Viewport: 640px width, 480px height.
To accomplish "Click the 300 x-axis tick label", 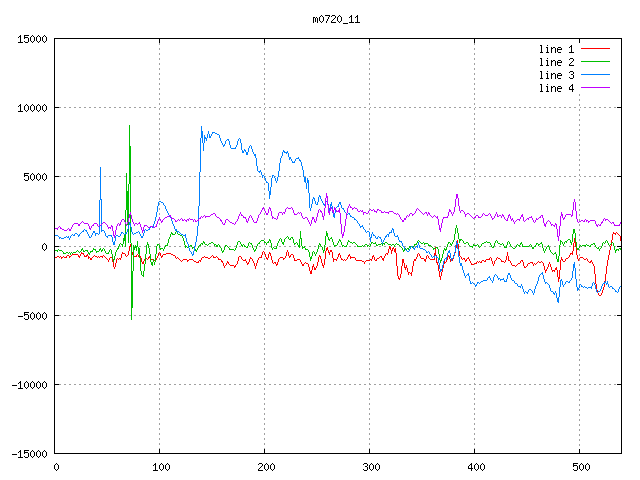I will [370, 466].
